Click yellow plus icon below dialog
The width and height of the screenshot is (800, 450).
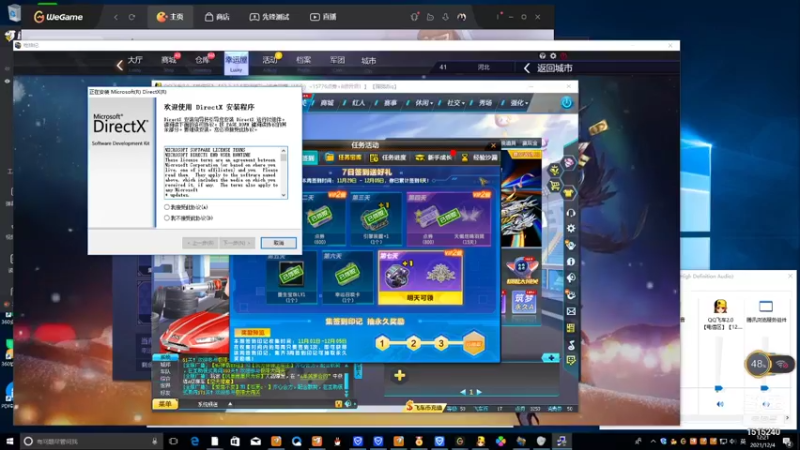(x=399, y=376)
